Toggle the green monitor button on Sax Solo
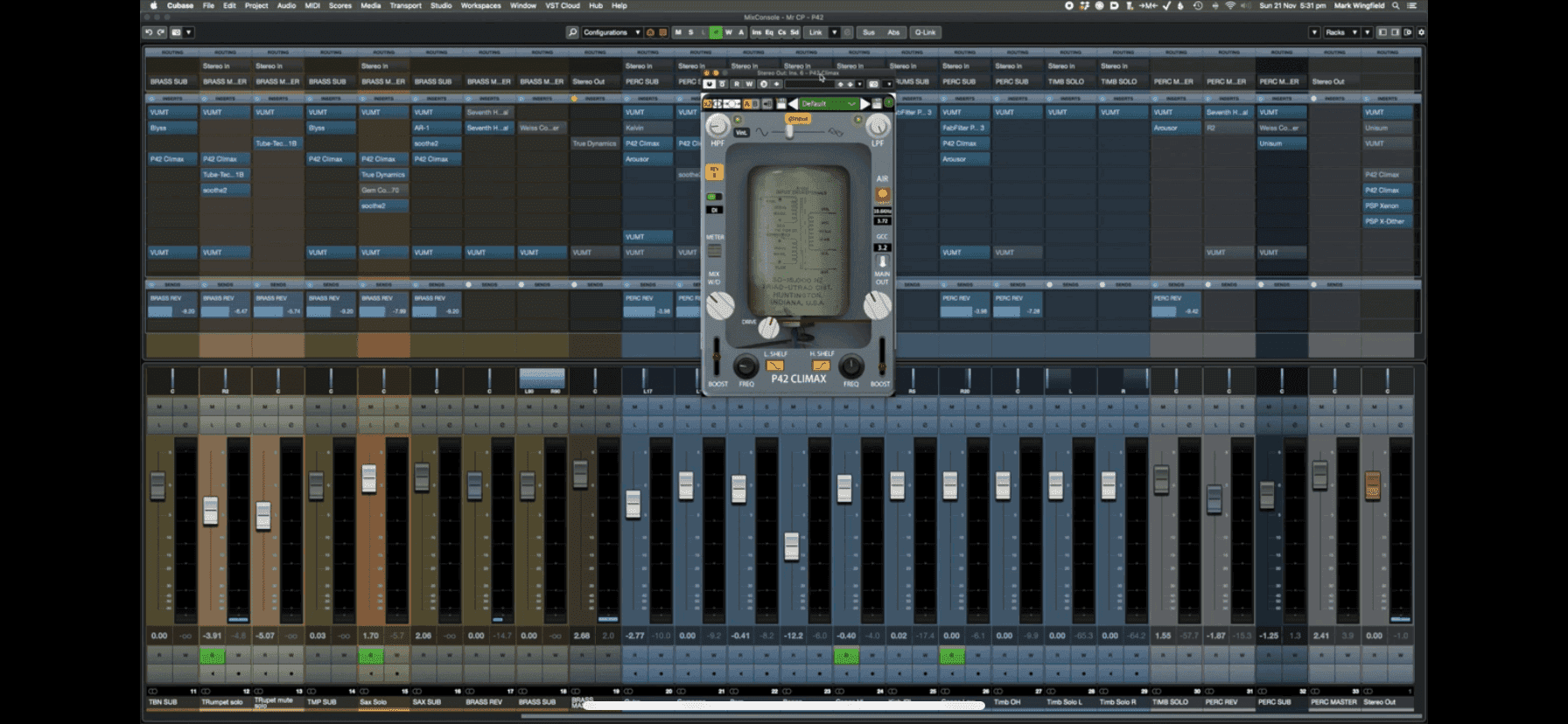The image size is (1568, 724). point(371,656)
